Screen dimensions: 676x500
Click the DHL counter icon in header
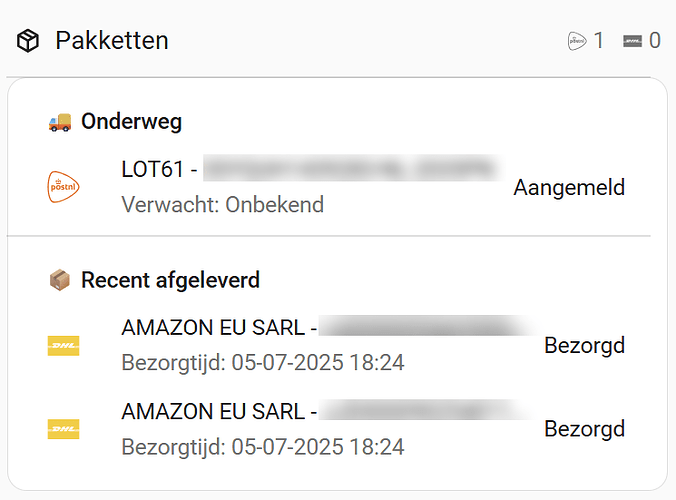(632, 41)
